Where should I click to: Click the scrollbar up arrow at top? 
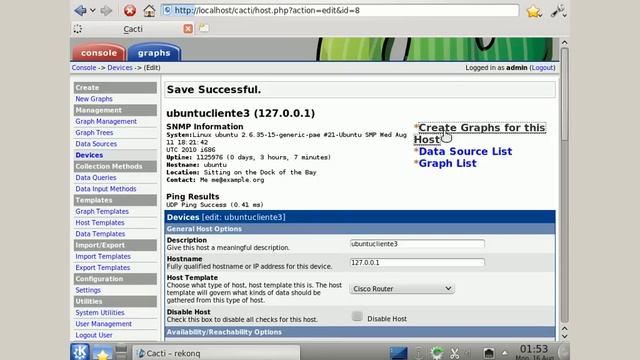(564, 42)
